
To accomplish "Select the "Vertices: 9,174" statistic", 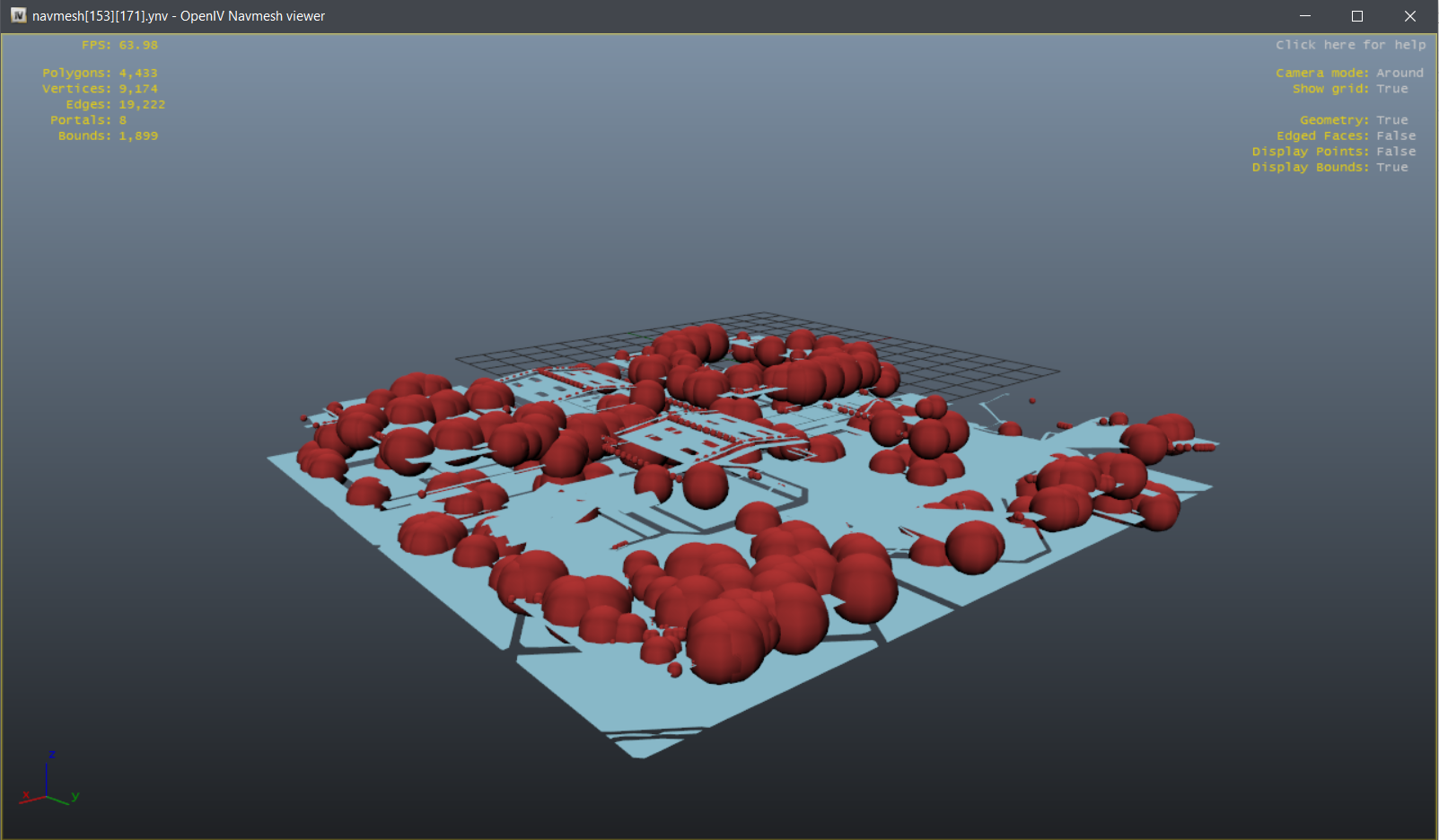I will pos(100,89).
